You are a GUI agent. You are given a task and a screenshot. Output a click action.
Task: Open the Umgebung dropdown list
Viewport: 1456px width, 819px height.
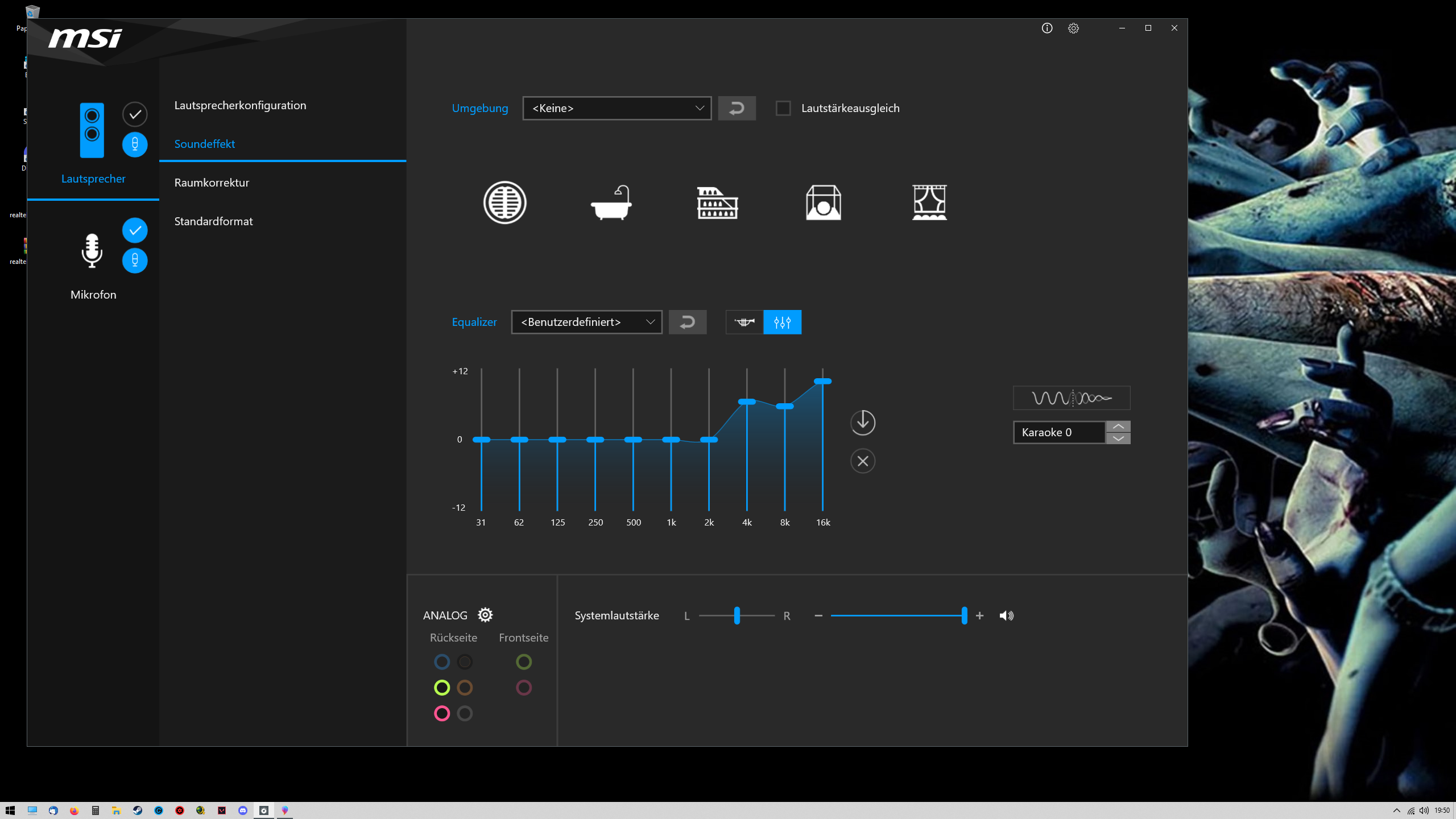(617, 108)
